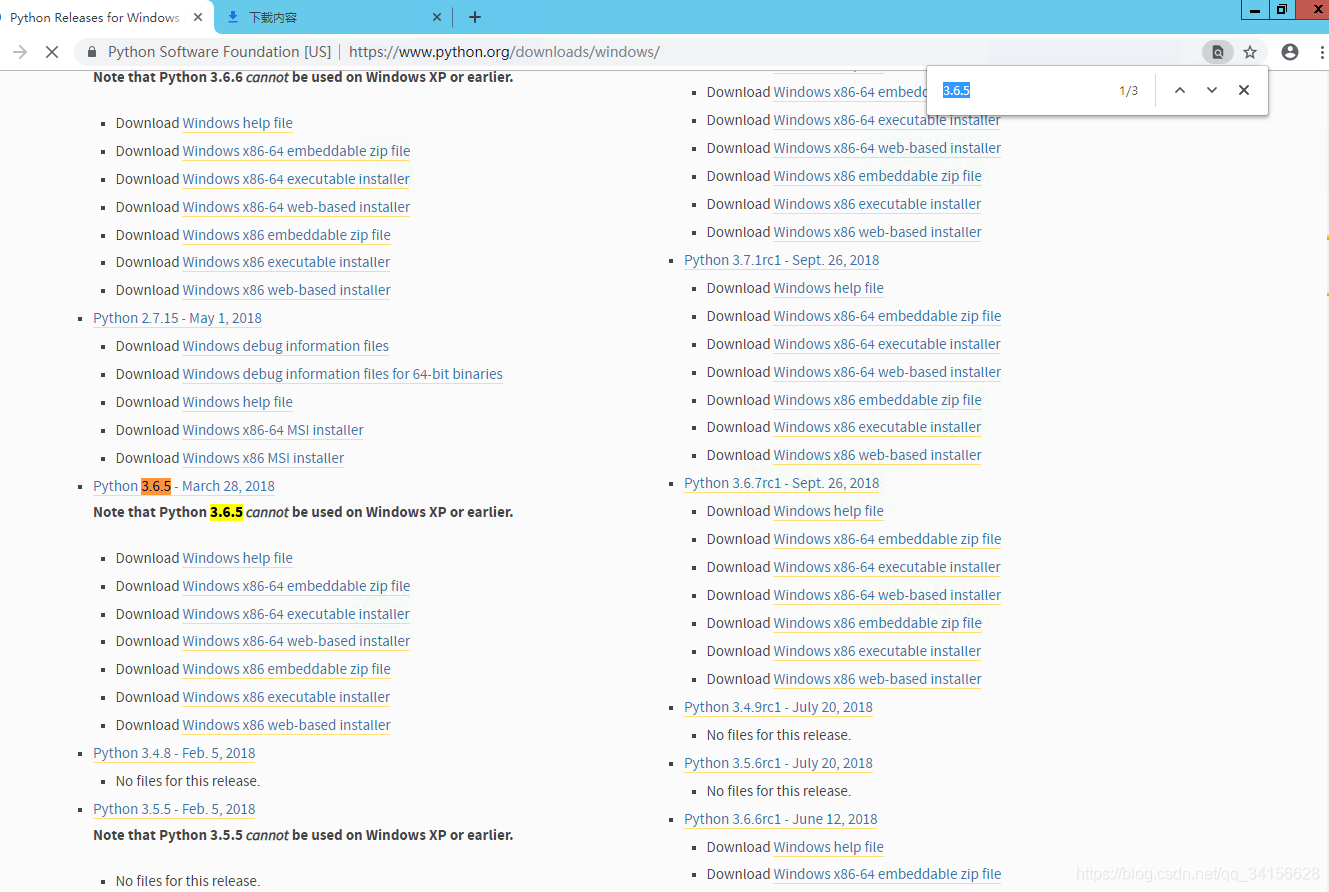Viewport: 1329px width, 892px height.
Task: Download 3.6.5 Windows x86 embeddable zip file
Action: coord(287,669)
